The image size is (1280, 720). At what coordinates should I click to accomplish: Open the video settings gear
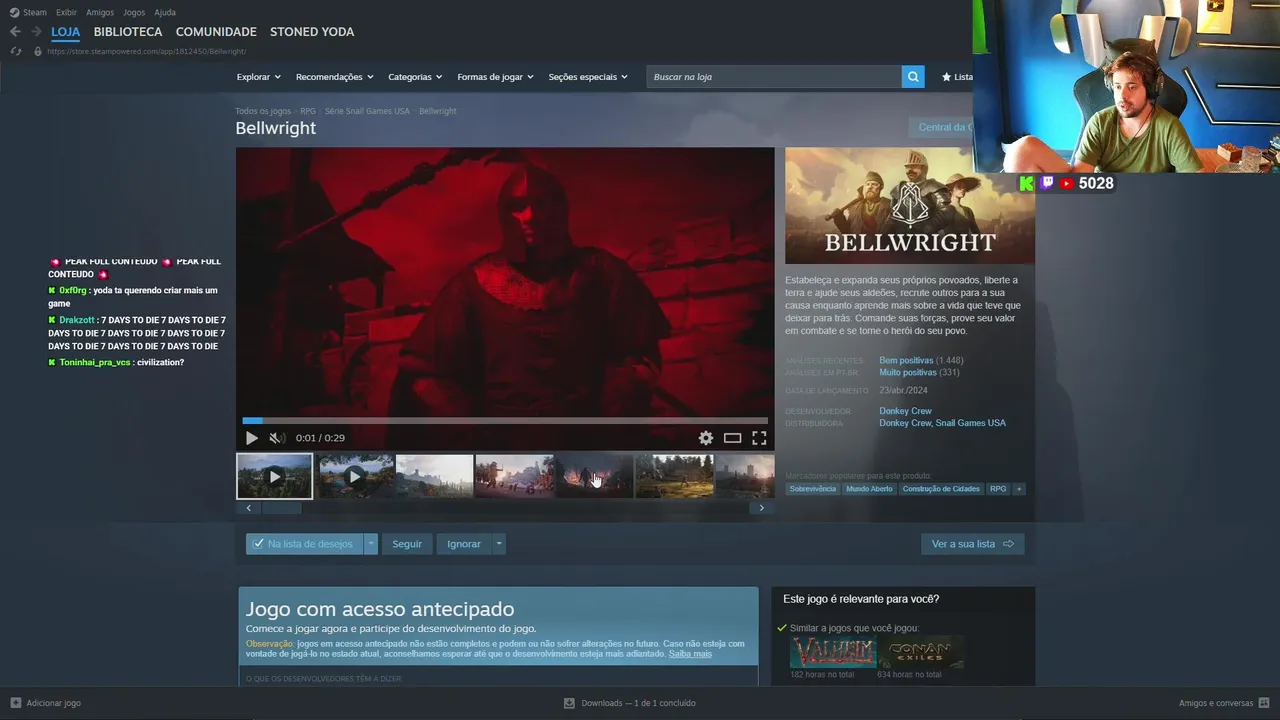point(706,438)
